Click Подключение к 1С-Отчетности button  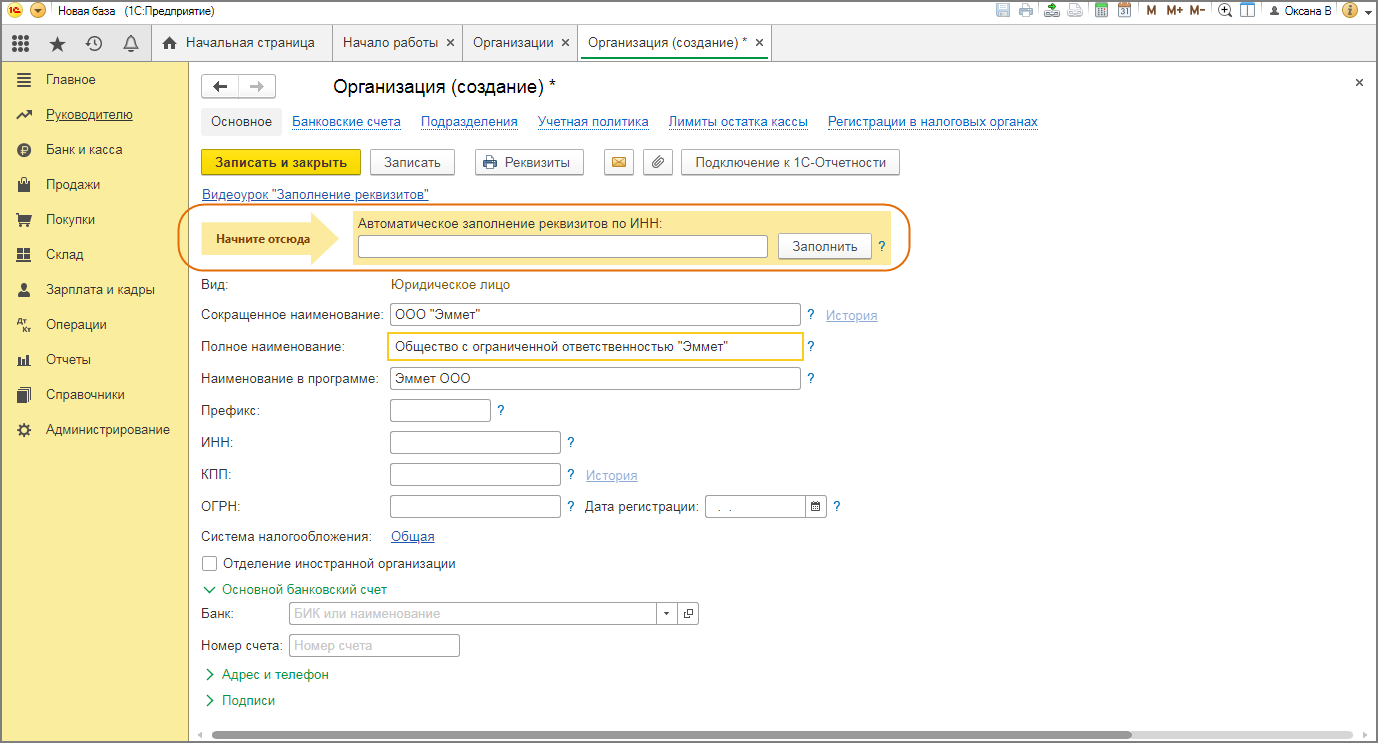[790, 162]
